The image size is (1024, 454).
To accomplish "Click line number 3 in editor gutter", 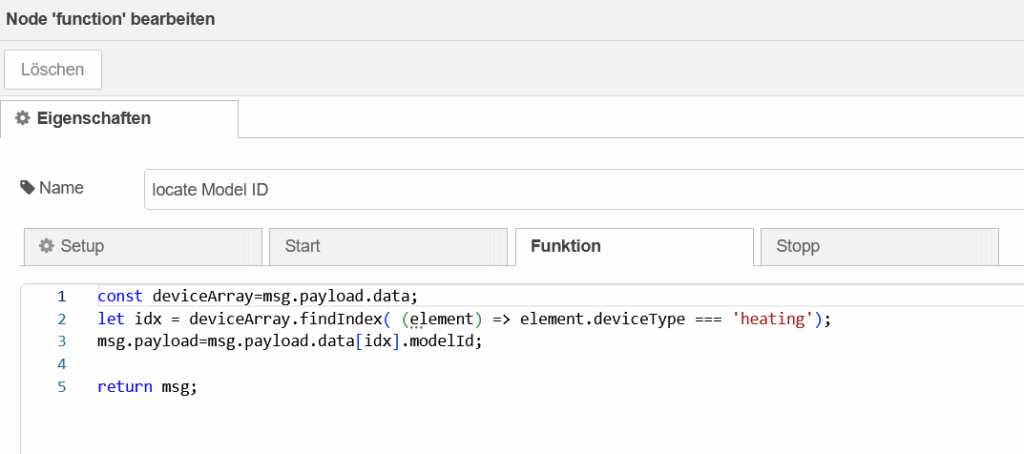I will 61,341.
